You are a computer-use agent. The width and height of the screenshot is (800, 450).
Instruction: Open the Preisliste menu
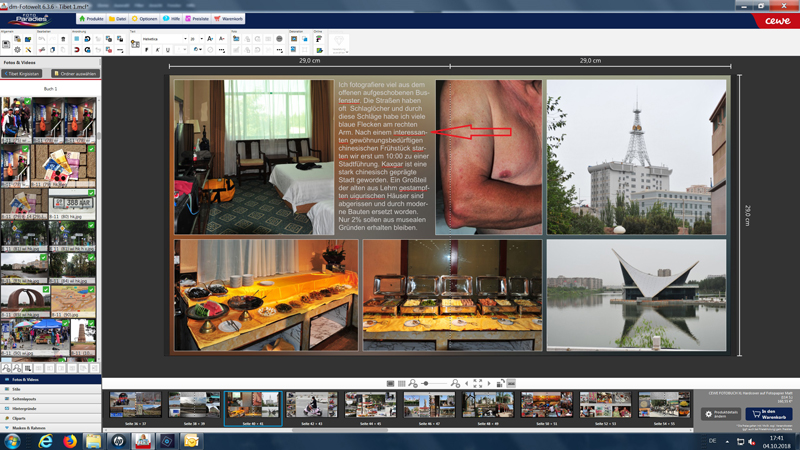(x=197, y=19)
